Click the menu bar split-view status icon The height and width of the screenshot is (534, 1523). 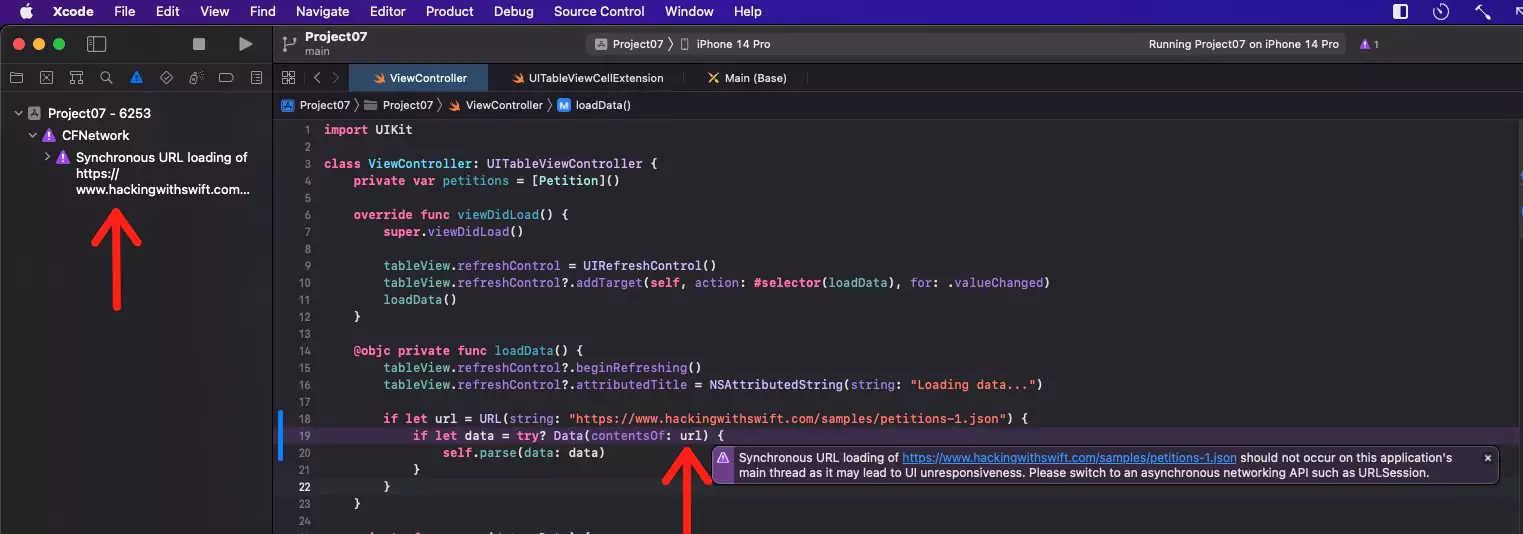1400,11
